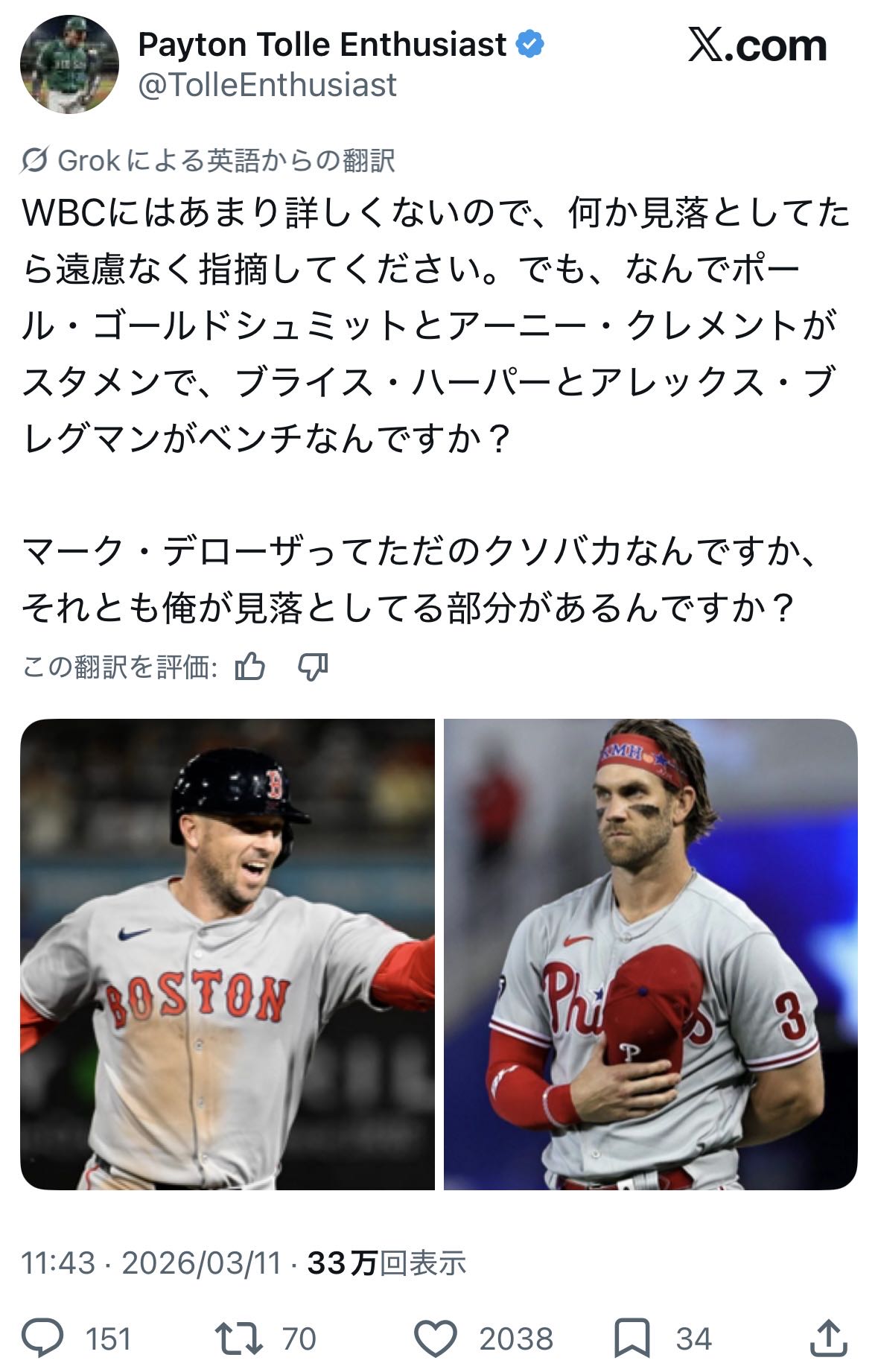Screen dimensions: 878x1372
Task: Click the repost arrows icon
Action: coord(238,1338)
